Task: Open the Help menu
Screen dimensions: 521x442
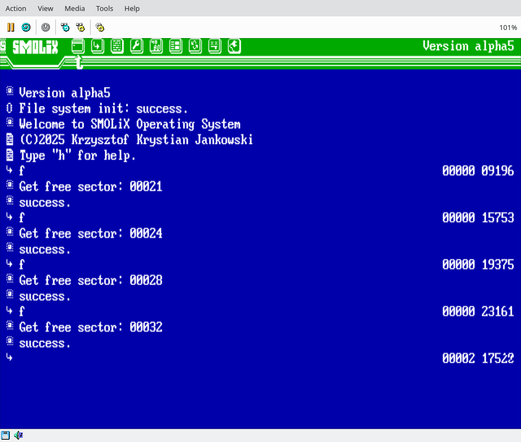Action: click(x=132, y=8)
